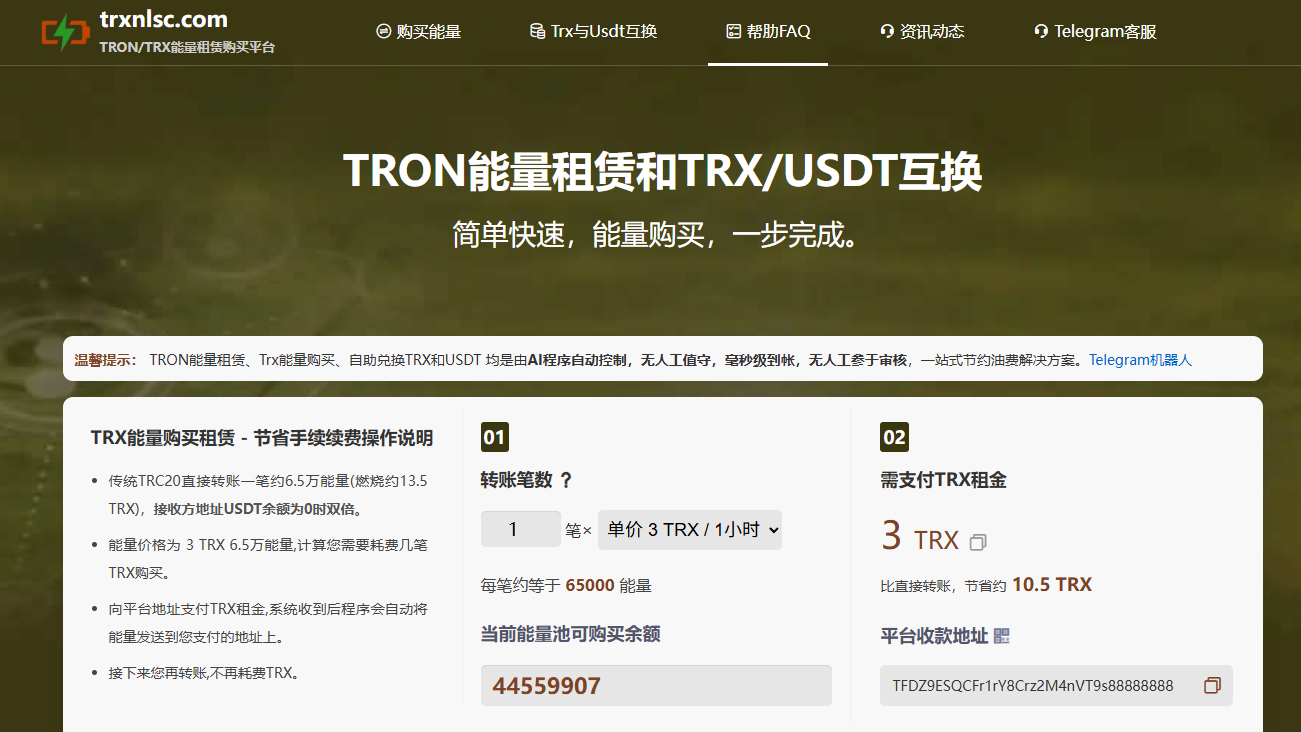Viewport: 1301px width, 732px height.
Task: Click the 转账笔数 question mark help
Action: coord(566,480)
